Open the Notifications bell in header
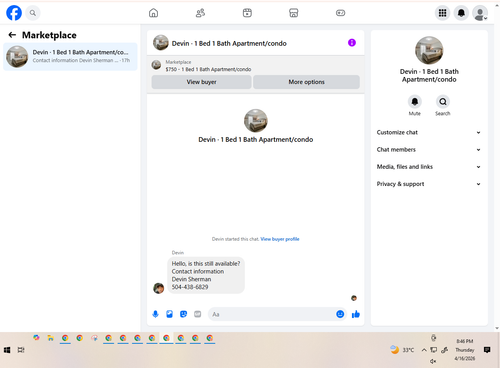 (461, 13)
